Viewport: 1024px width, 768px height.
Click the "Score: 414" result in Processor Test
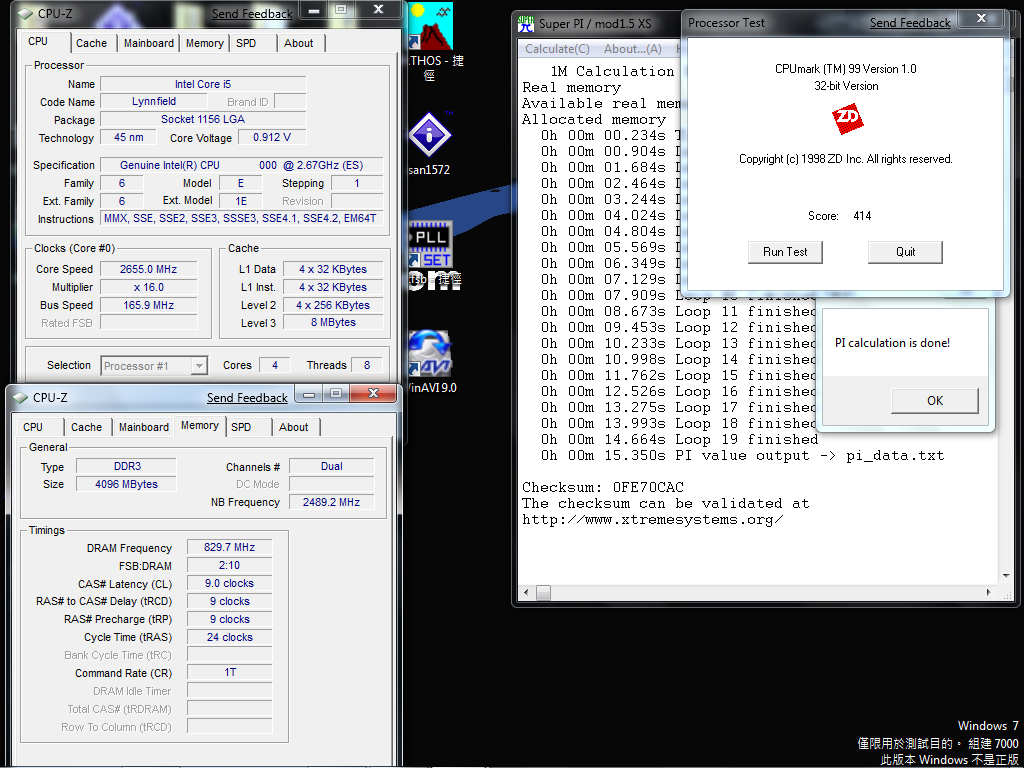(x=839, y=216)
